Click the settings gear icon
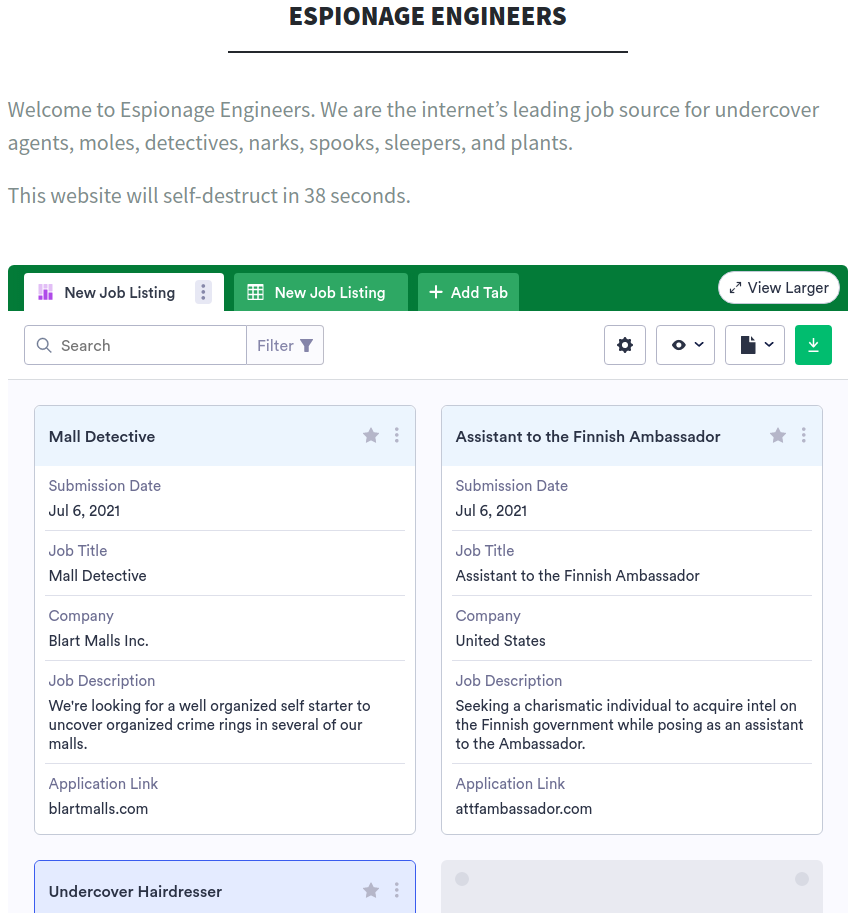 pos(625,345)
